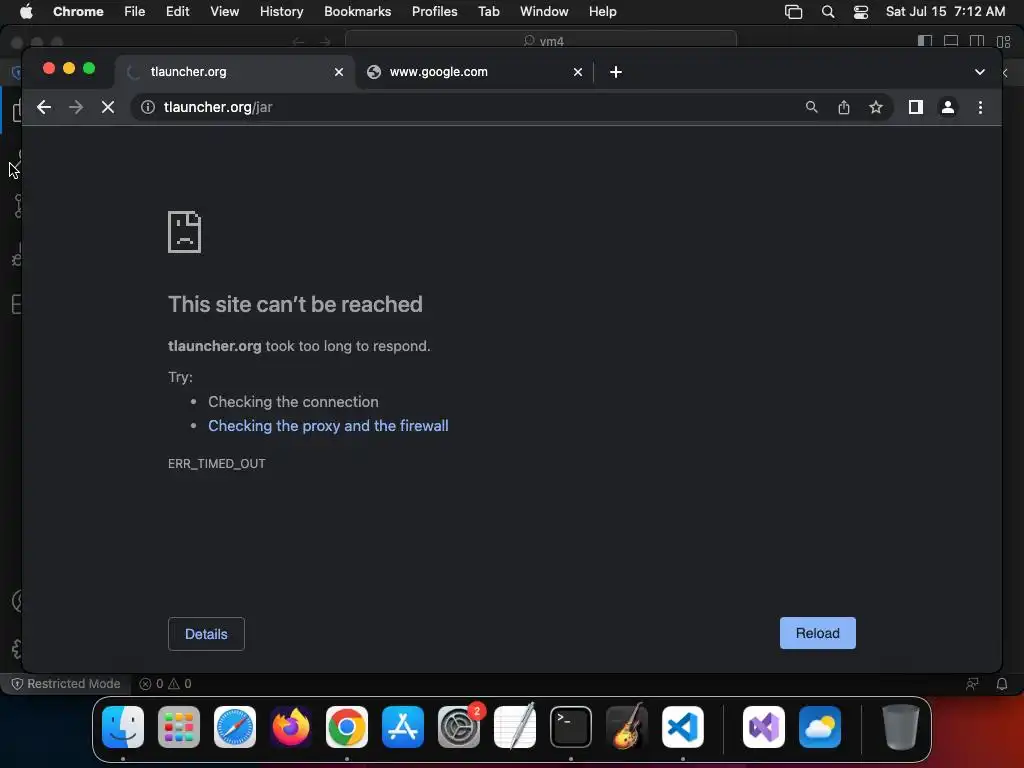The image size is (1024, 768).
Task: Open TextEdit from the Dock
Action: coord(515,727)
